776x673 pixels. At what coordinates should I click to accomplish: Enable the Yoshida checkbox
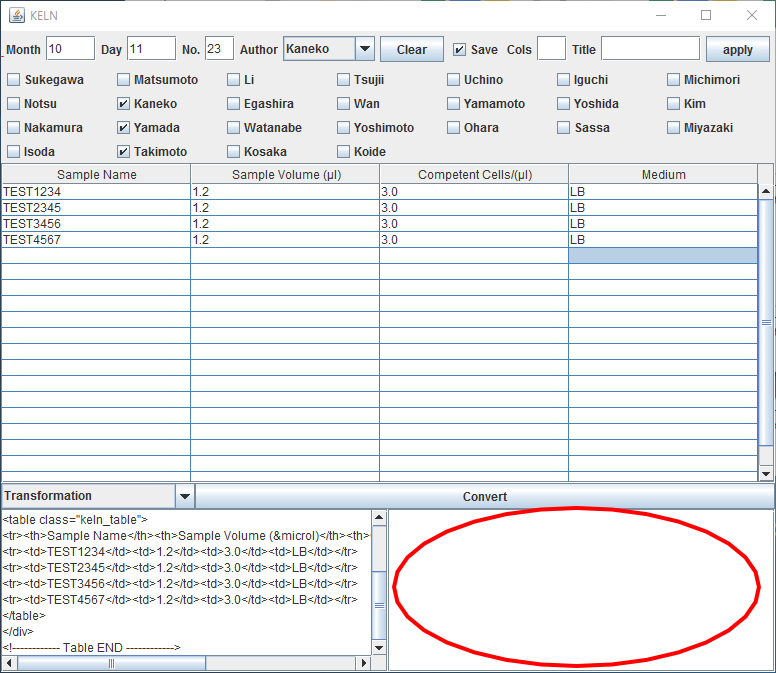pyautogui.click(x=563, y=103)
